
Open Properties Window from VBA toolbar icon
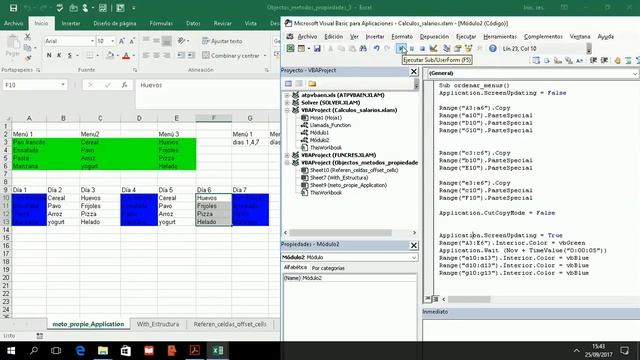458,49
